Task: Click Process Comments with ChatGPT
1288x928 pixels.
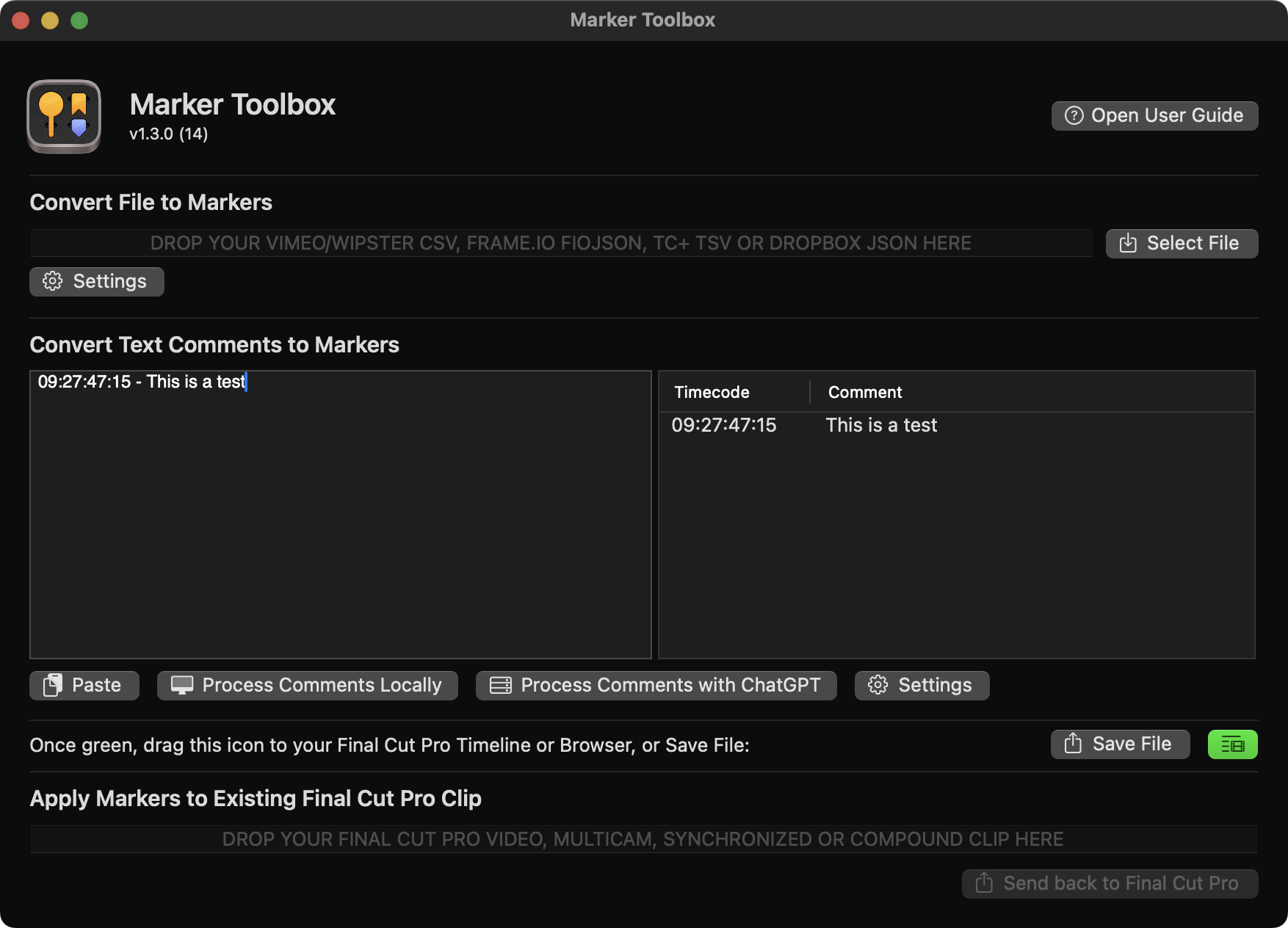Action: (x=656, y=686)
